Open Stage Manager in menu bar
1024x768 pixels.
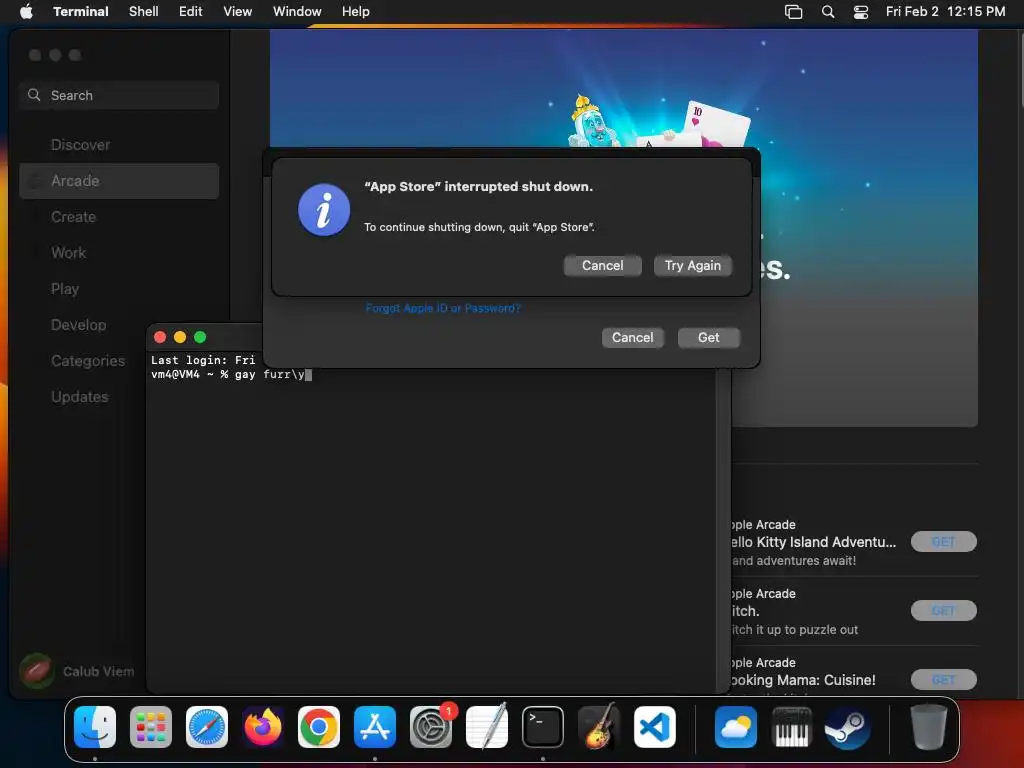(793, 11)
